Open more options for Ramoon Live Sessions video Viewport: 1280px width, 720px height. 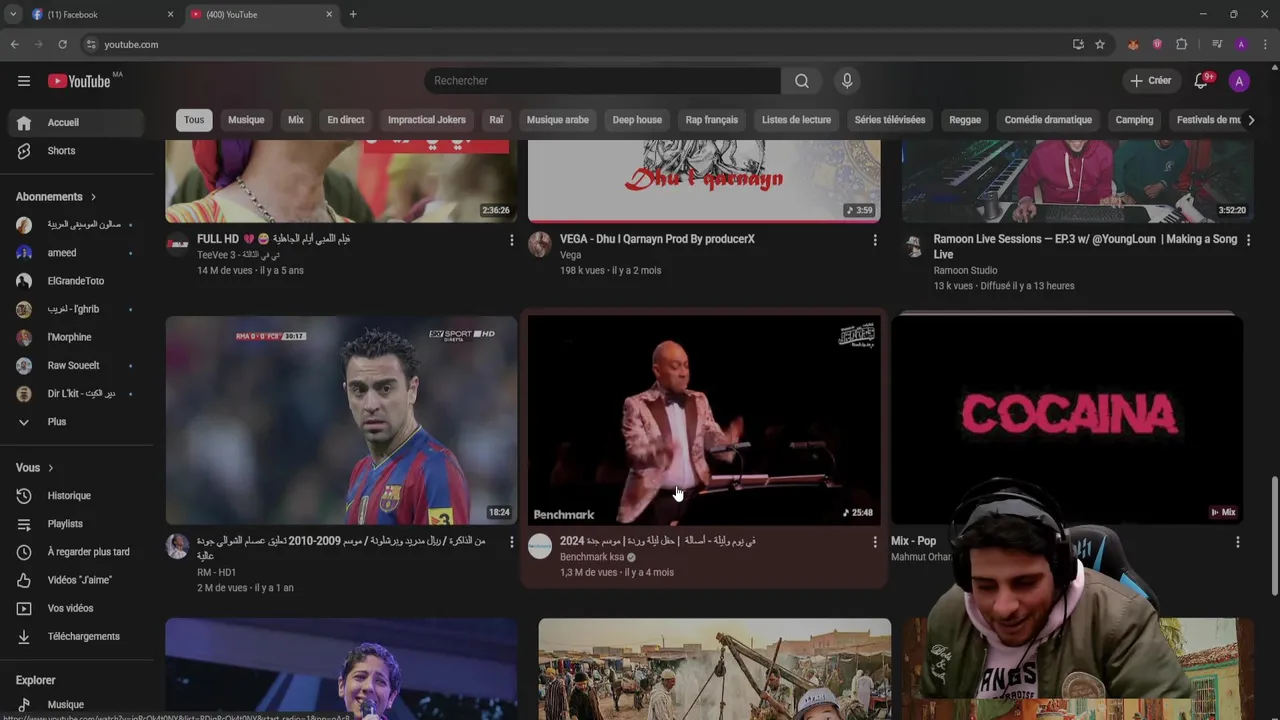coord(1248,240)
